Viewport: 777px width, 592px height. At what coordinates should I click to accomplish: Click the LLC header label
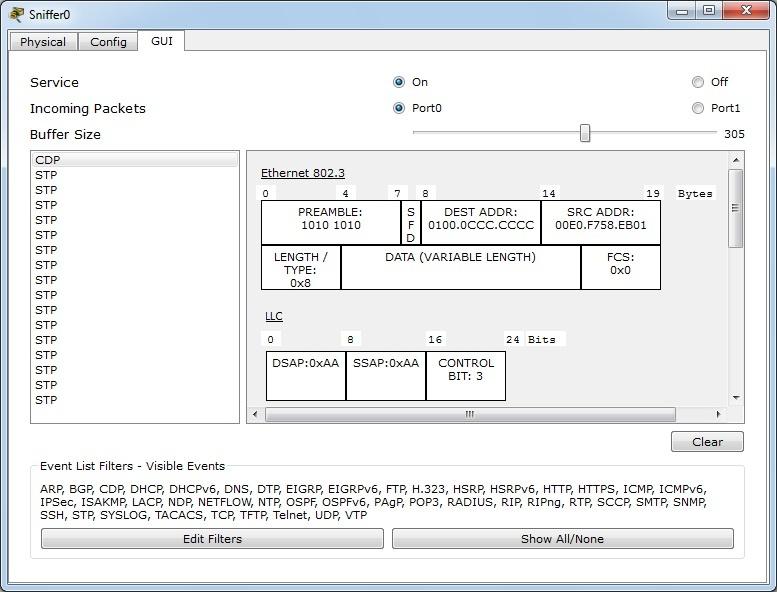point(274,316)
